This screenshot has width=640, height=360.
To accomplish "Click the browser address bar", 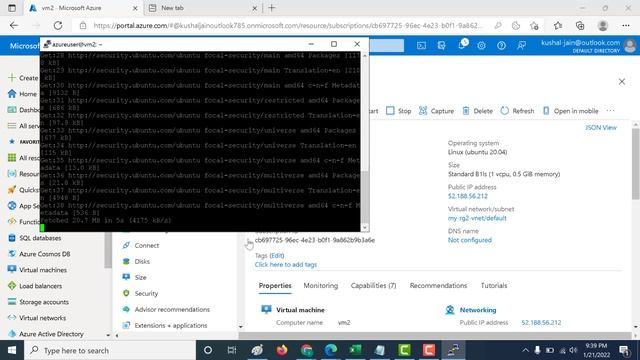I will tap(288, 25).
